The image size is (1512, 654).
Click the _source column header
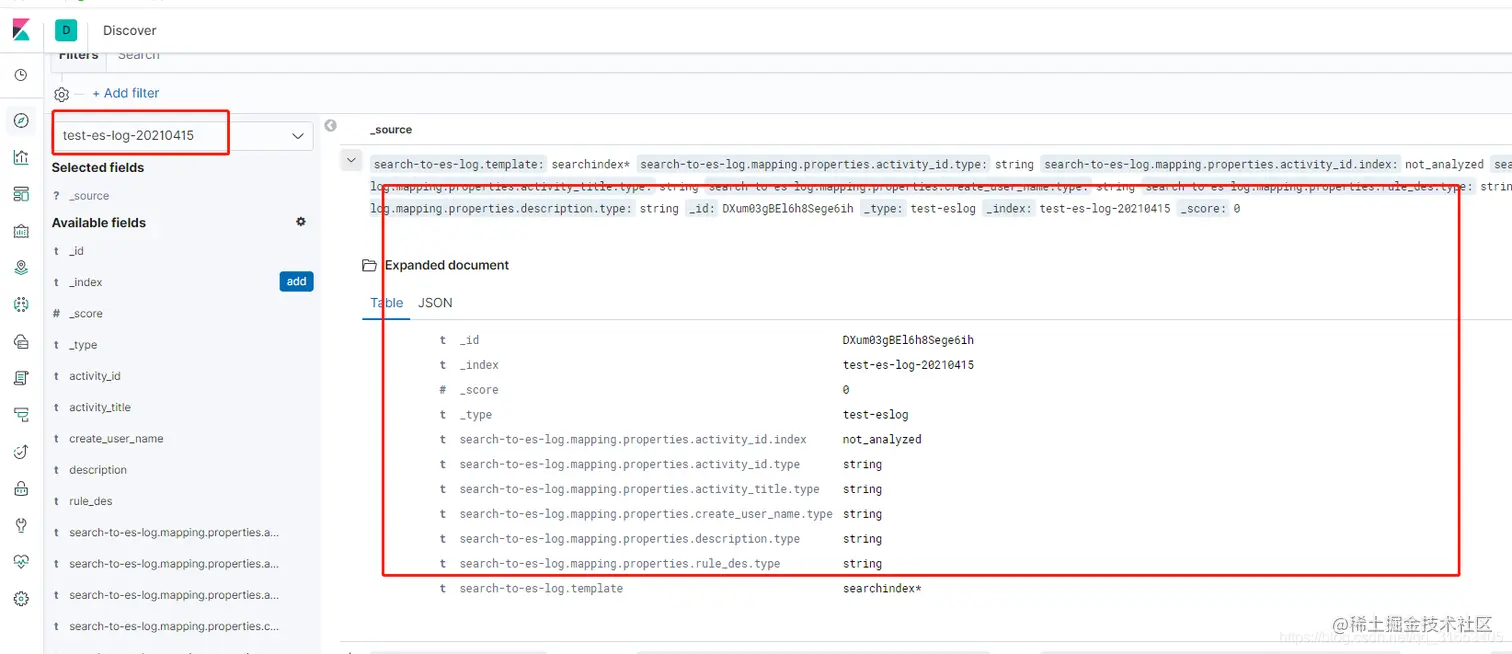391,130
